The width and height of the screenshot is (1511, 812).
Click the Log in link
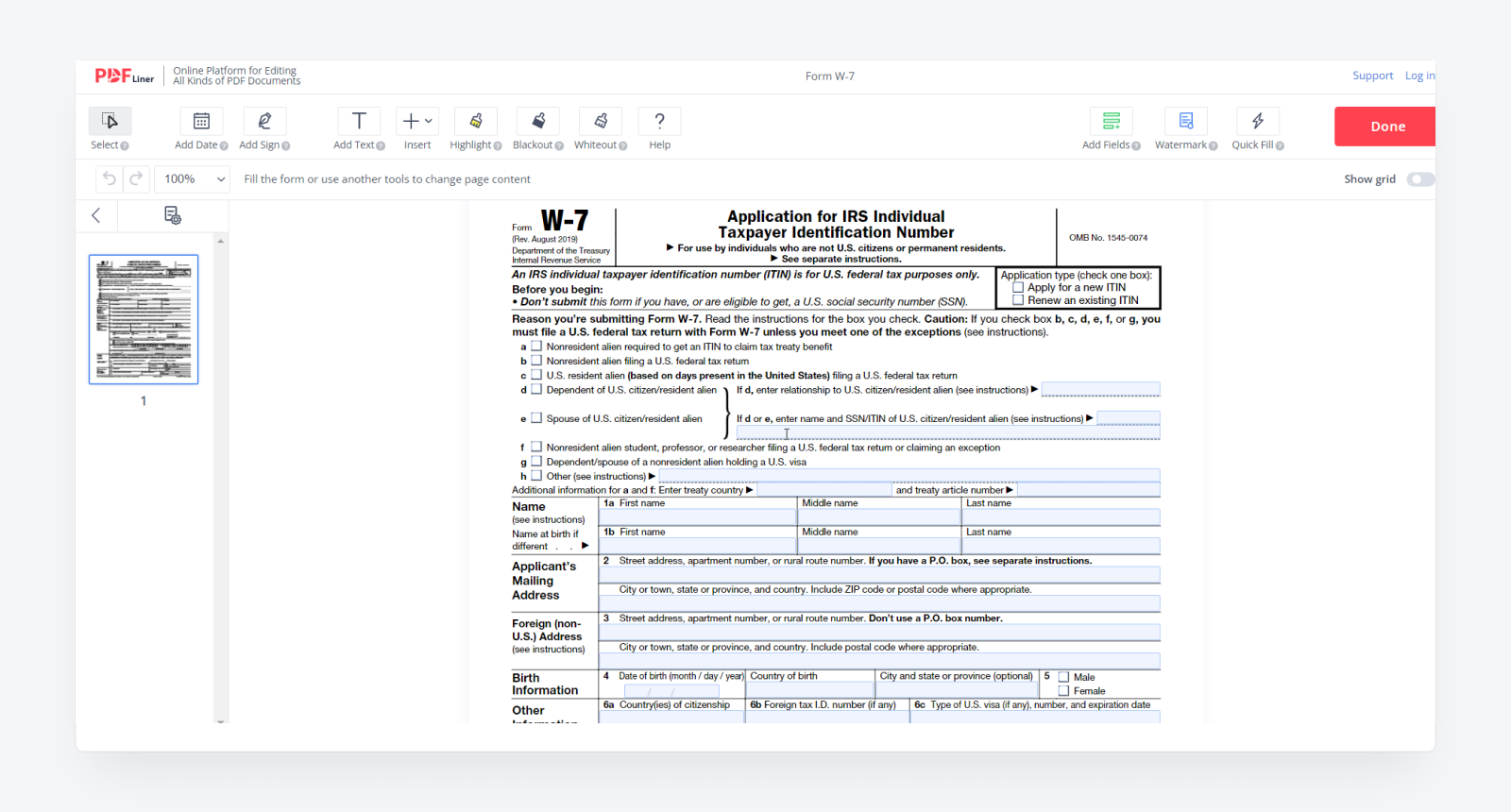tap(1419, 76)
